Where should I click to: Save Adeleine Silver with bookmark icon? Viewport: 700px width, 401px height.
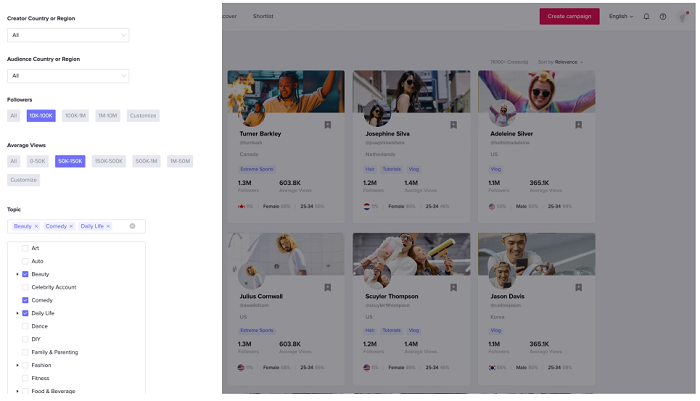pos(578,125)
